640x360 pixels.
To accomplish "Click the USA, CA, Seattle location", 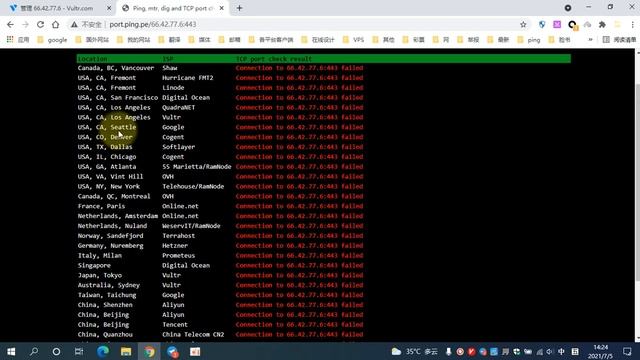I will [x=107, y=127].
